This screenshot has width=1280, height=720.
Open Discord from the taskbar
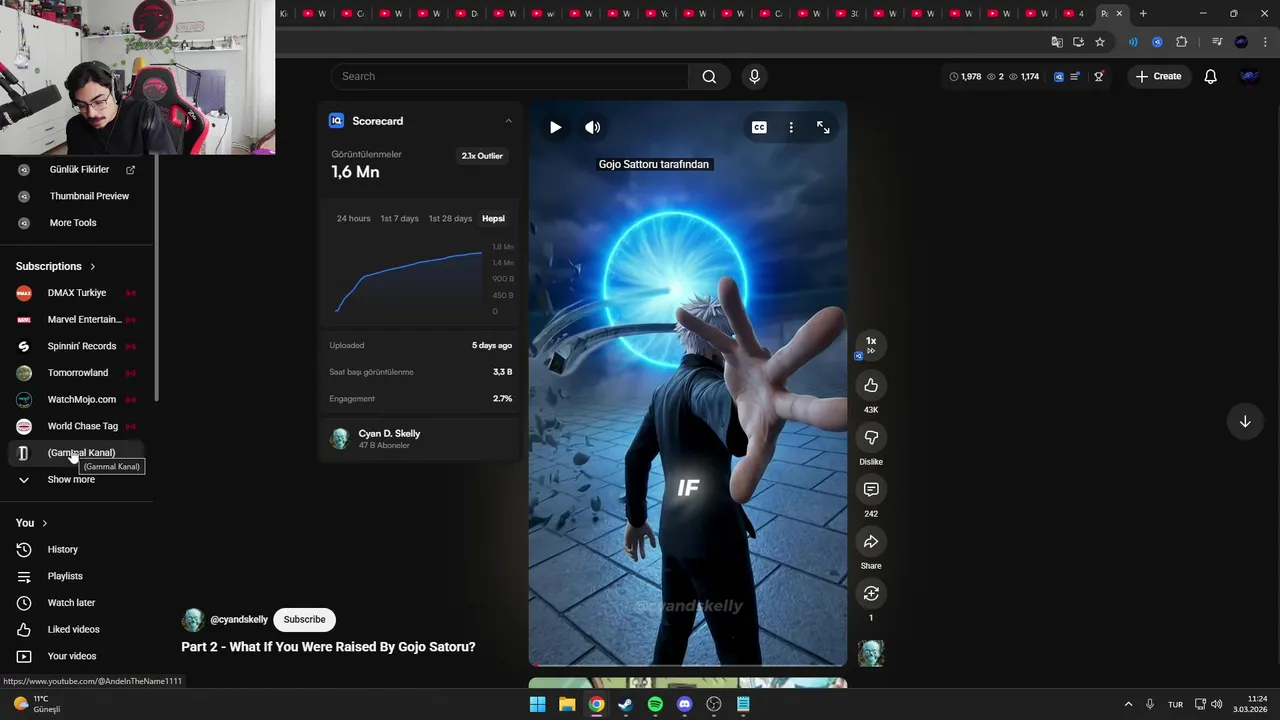pyautogui.click(x=684, y=704)
